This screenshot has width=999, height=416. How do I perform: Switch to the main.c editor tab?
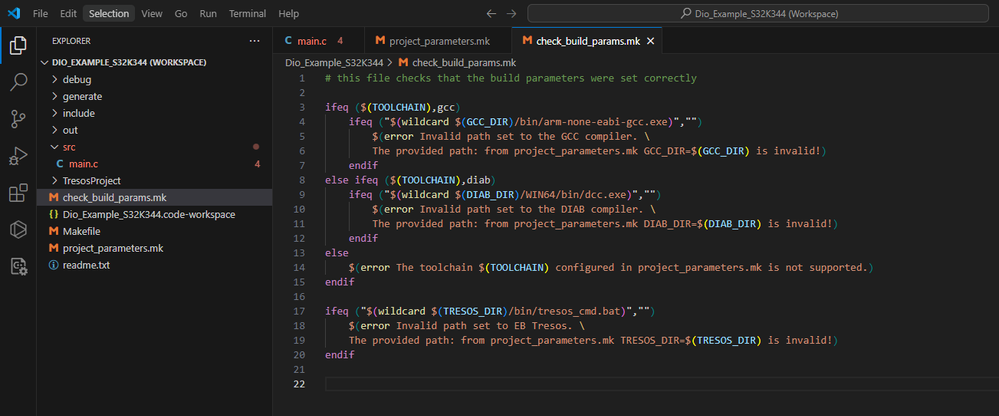[311, 41]
